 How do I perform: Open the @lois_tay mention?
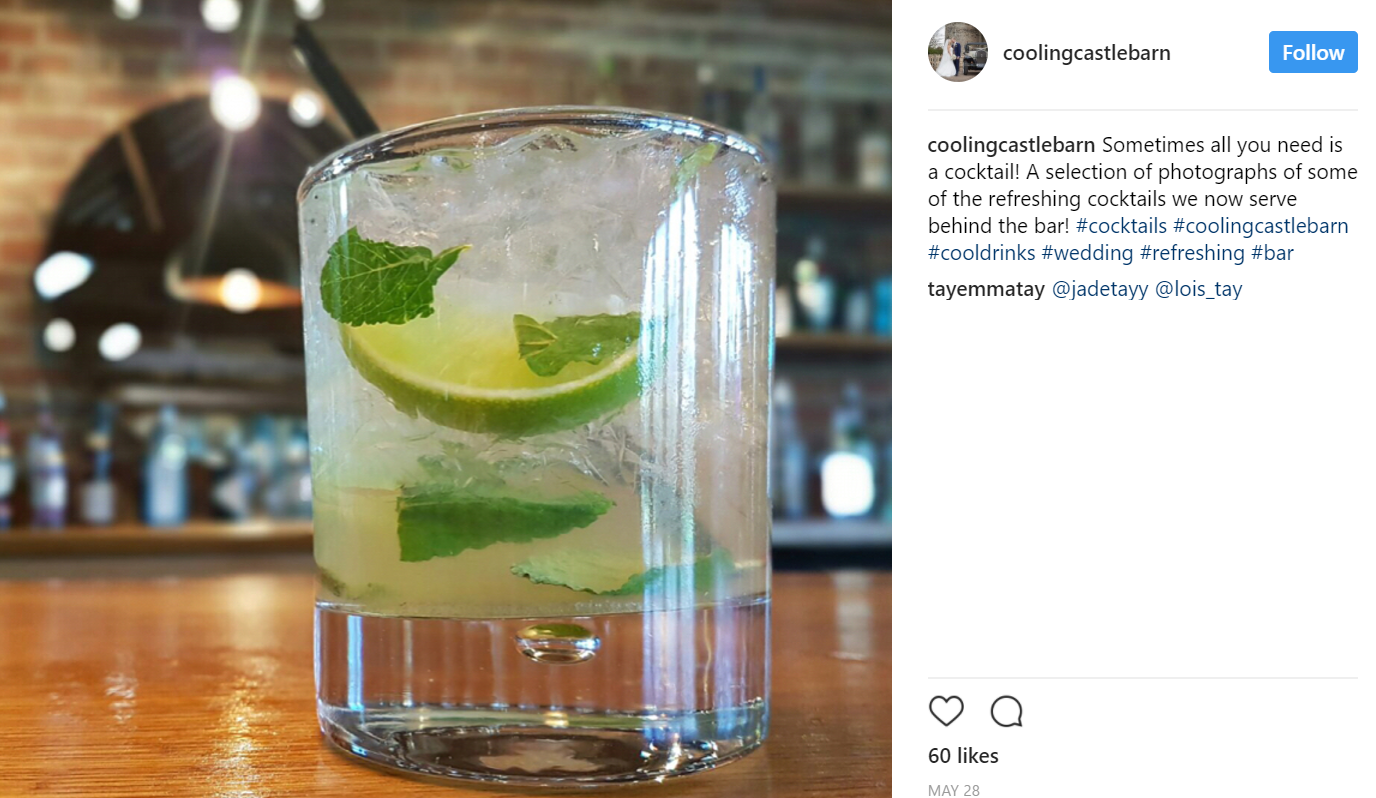pos(1198,290)
